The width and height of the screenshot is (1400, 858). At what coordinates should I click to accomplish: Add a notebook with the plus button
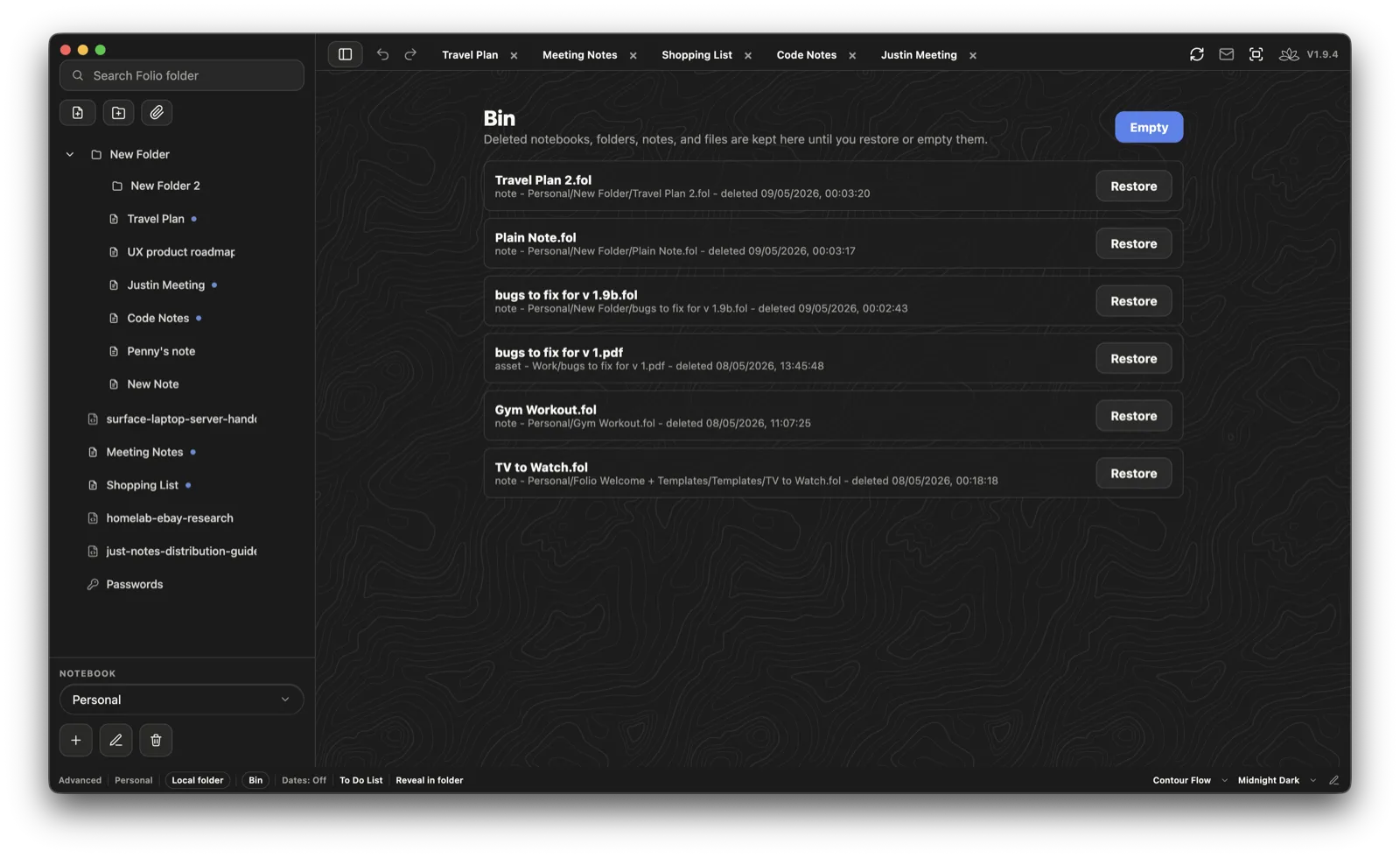(x=76, y=740)
